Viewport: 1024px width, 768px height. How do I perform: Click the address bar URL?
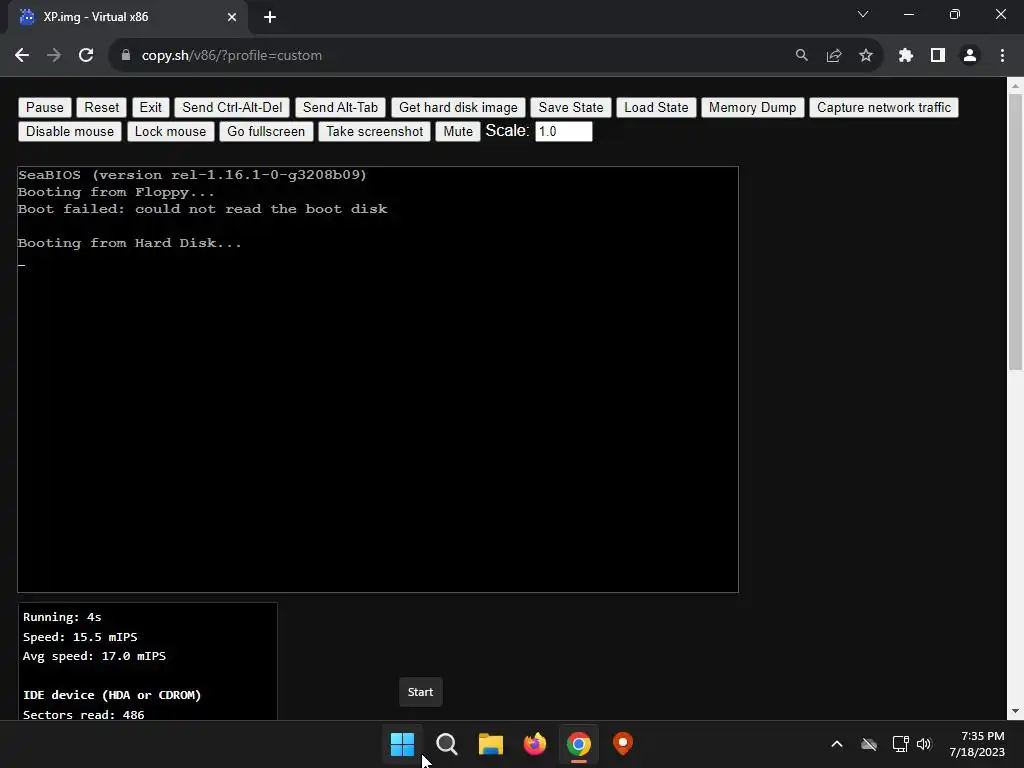[x=231, y=56]
